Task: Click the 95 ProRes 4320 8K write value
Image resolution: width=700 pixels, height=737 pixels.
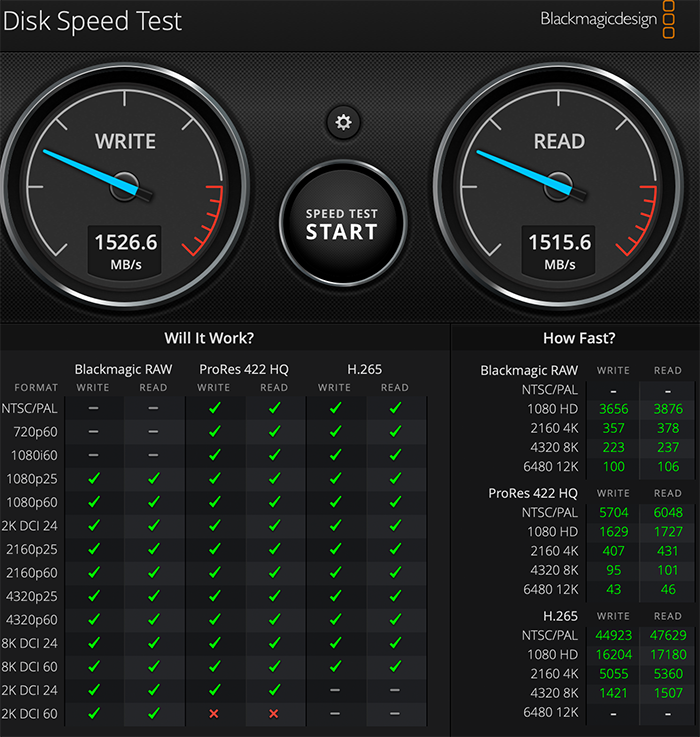Action: point(613,570)
